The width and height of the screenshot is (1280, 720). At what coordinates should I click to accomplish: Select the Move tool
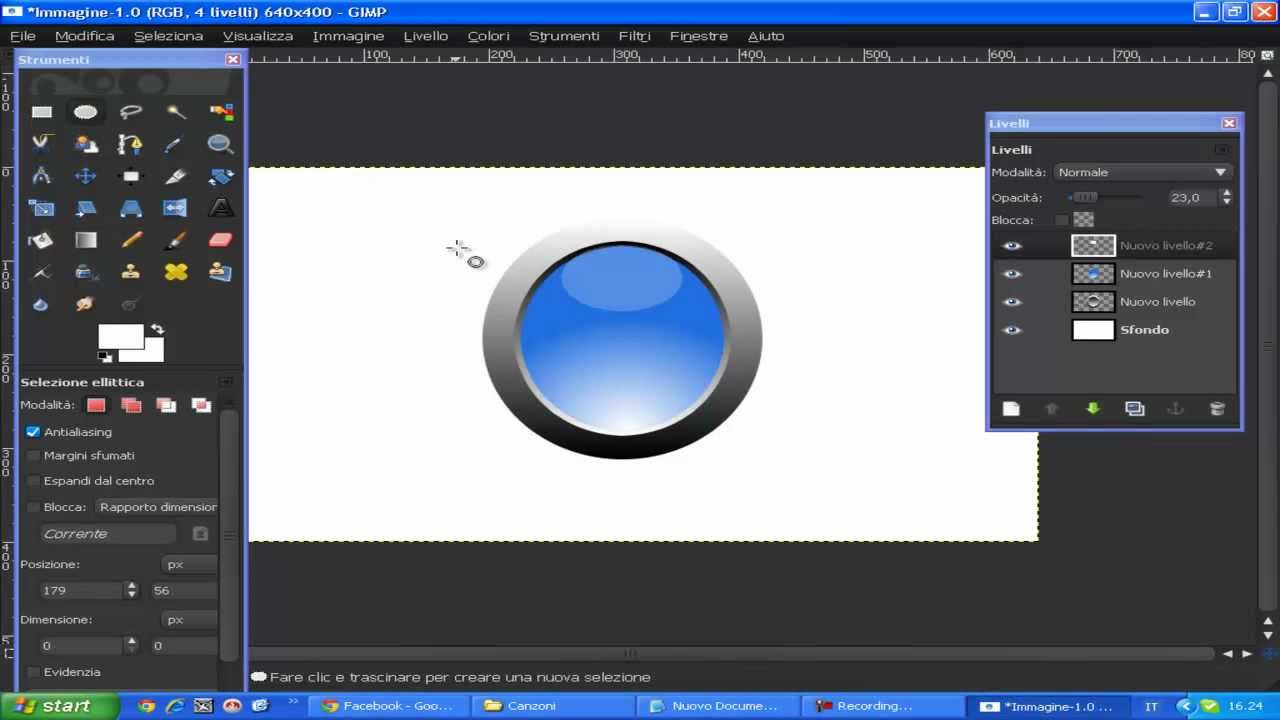[x=86, y=176]
